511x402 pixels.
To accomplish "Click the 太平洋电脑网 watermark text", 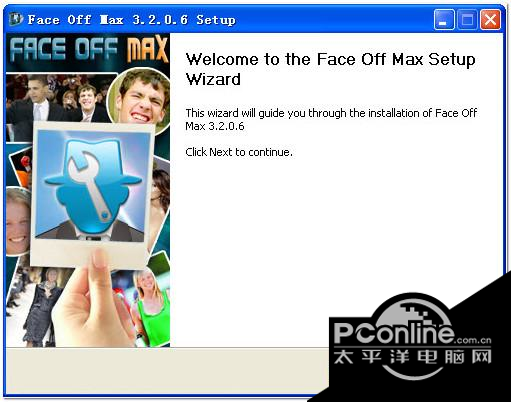I will click(413, 357).
